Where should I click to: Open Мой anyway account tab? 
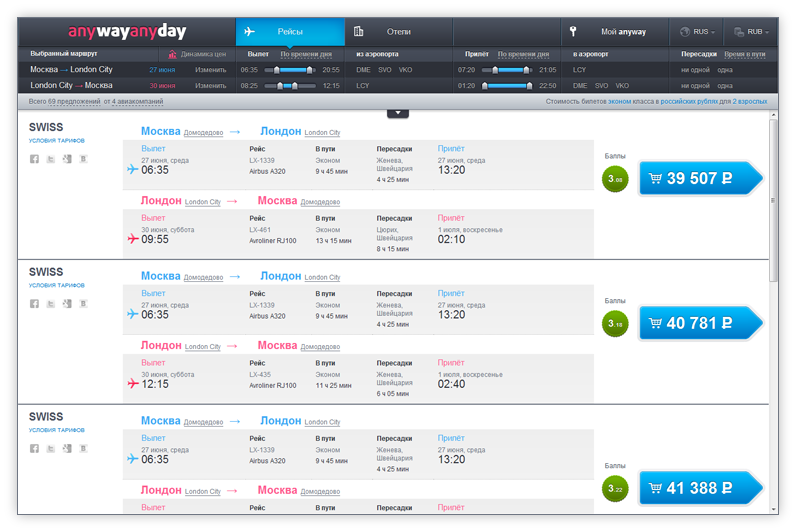click(x=615, y=31)
